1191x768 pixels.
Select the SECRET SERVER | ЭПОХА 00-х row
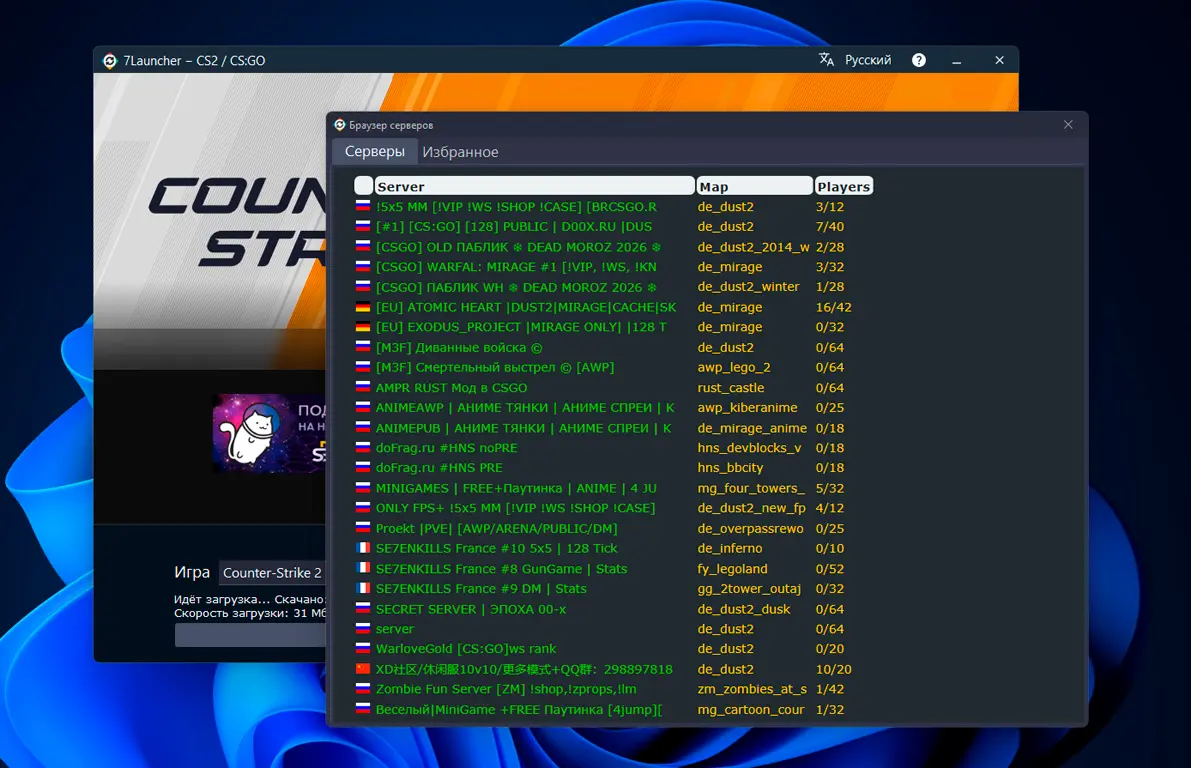(470, 609)
